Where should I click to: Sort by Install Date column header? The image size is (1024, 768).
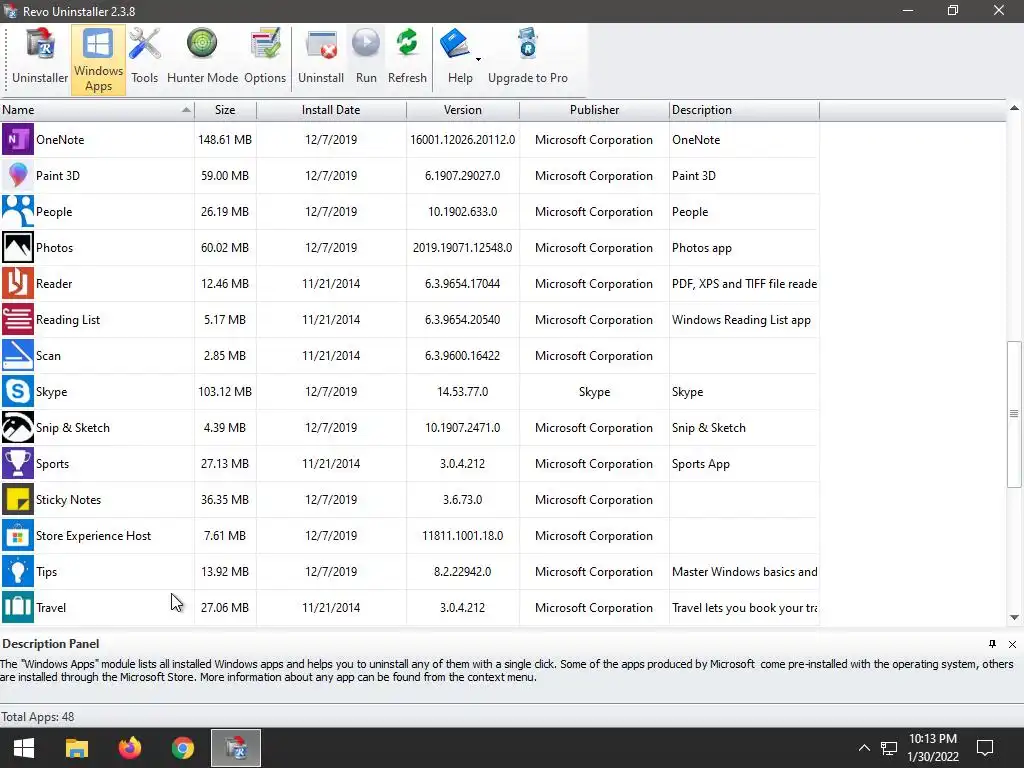[x=331, y=110]
